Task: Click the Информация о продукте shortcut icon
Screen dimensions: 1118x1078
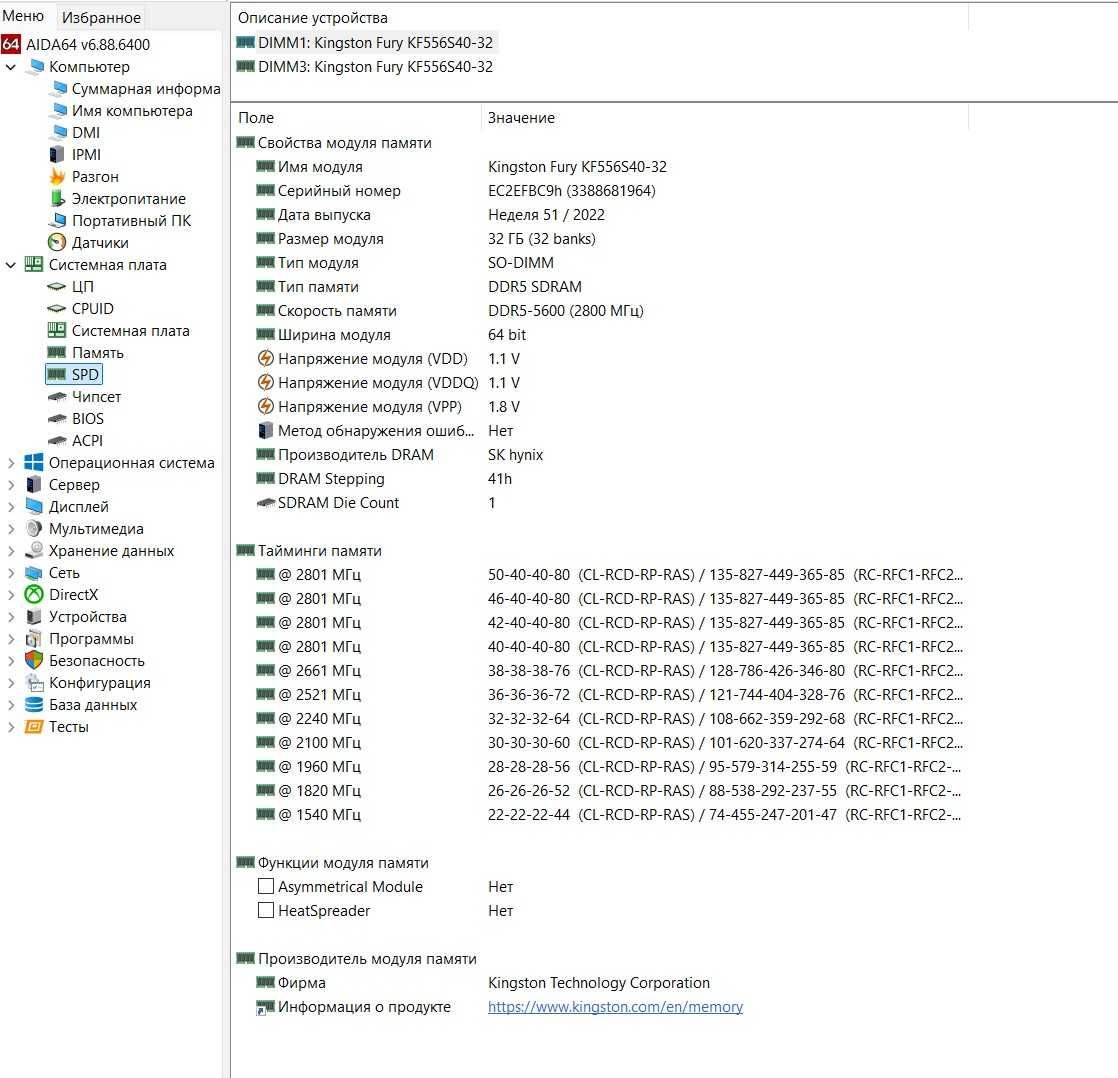Action: (x=265, y=1007)
